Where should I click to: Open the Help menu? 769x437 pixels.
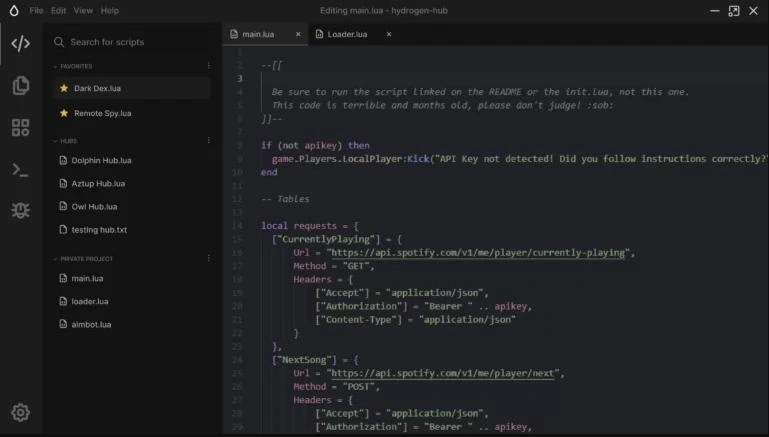tap(110, 10)
